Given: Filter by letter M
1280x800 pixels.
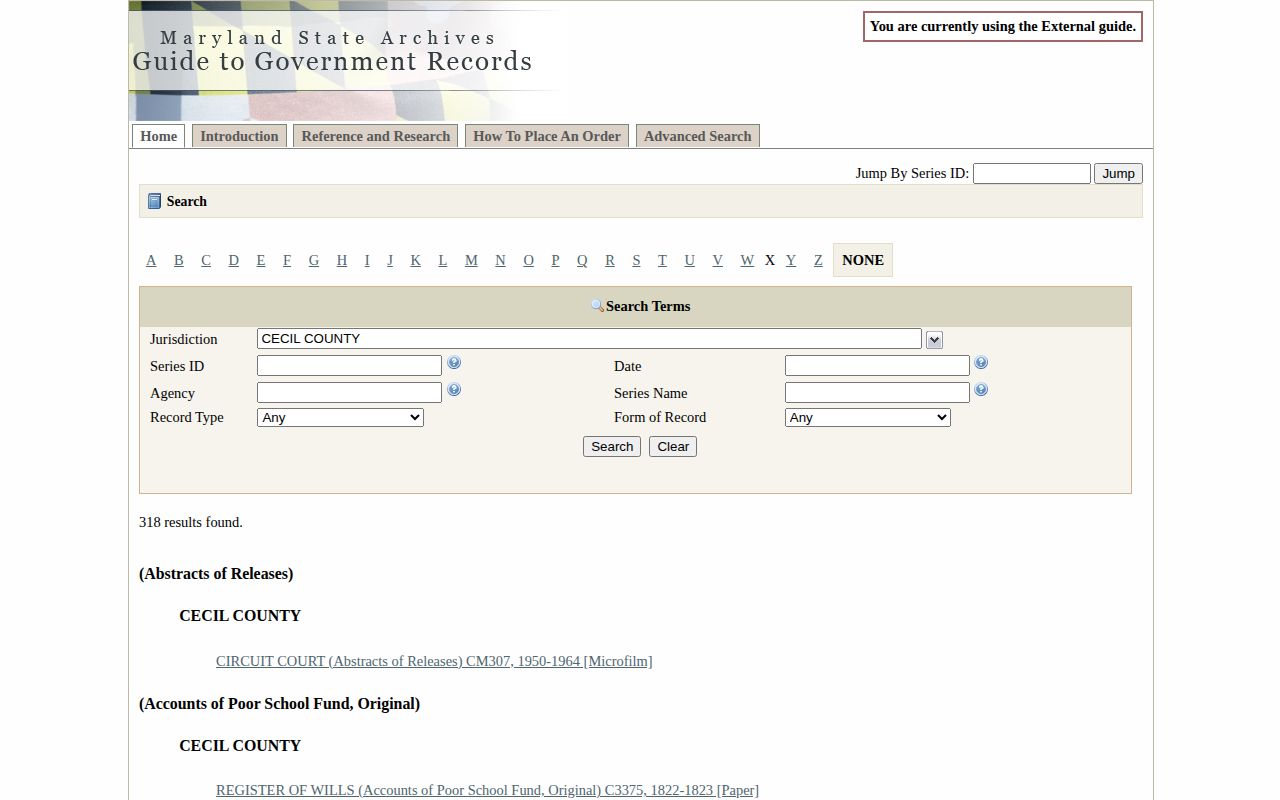Looking at the screenshot, I should tap(471, 260).
